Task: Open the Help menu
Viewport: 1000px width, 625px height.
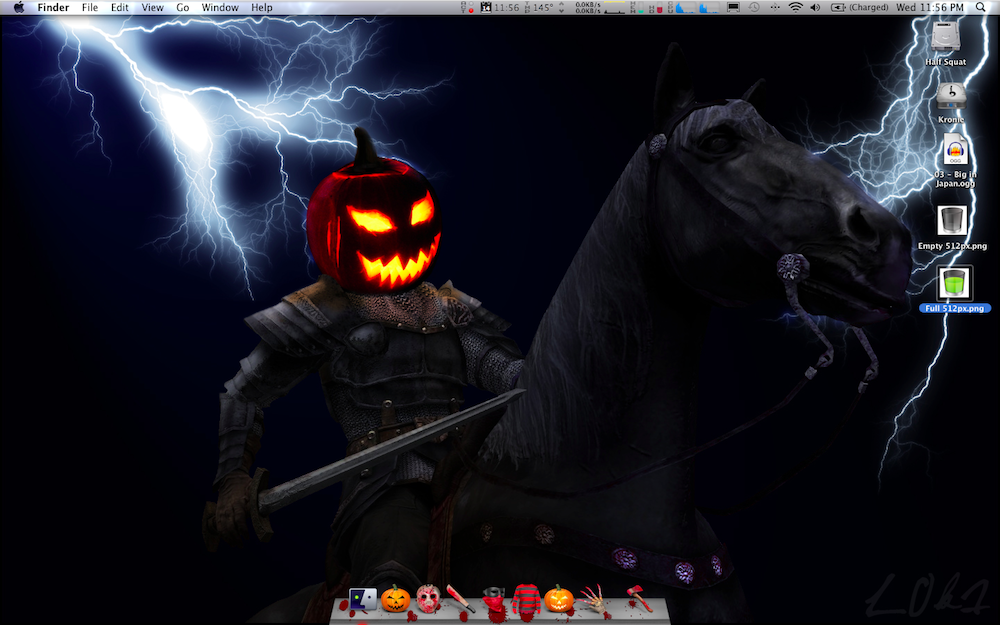Action: pos(261,8)
